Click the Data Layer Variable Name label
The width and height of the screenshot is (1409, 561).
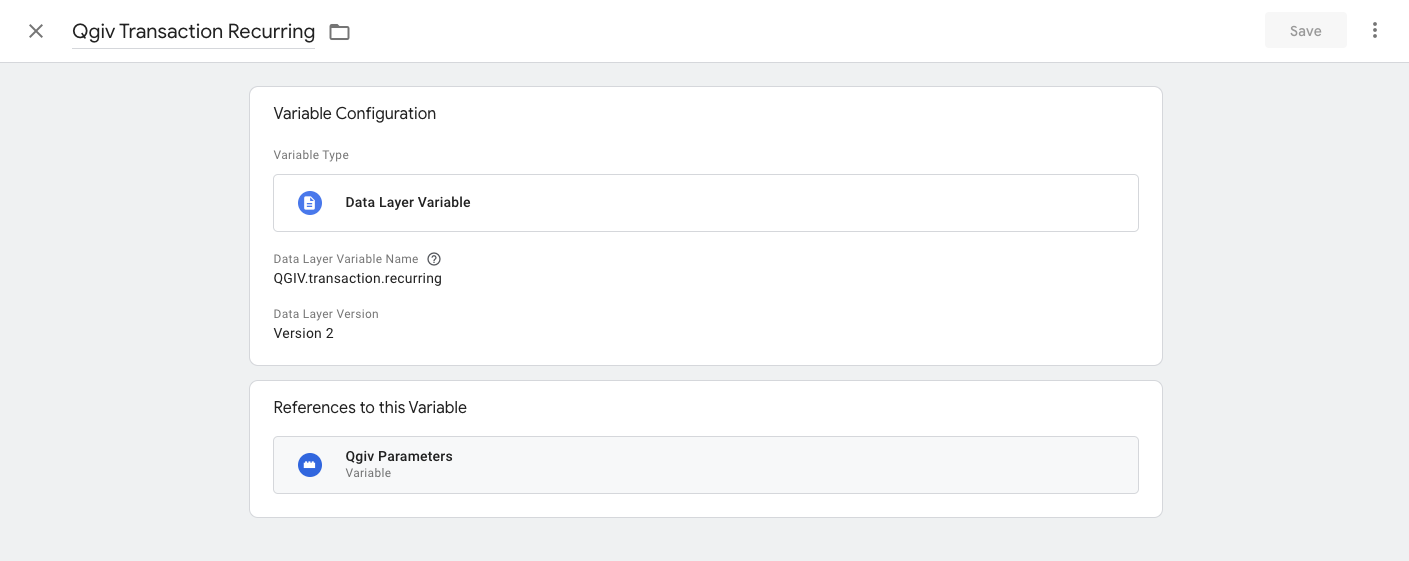tap(346, 259)
